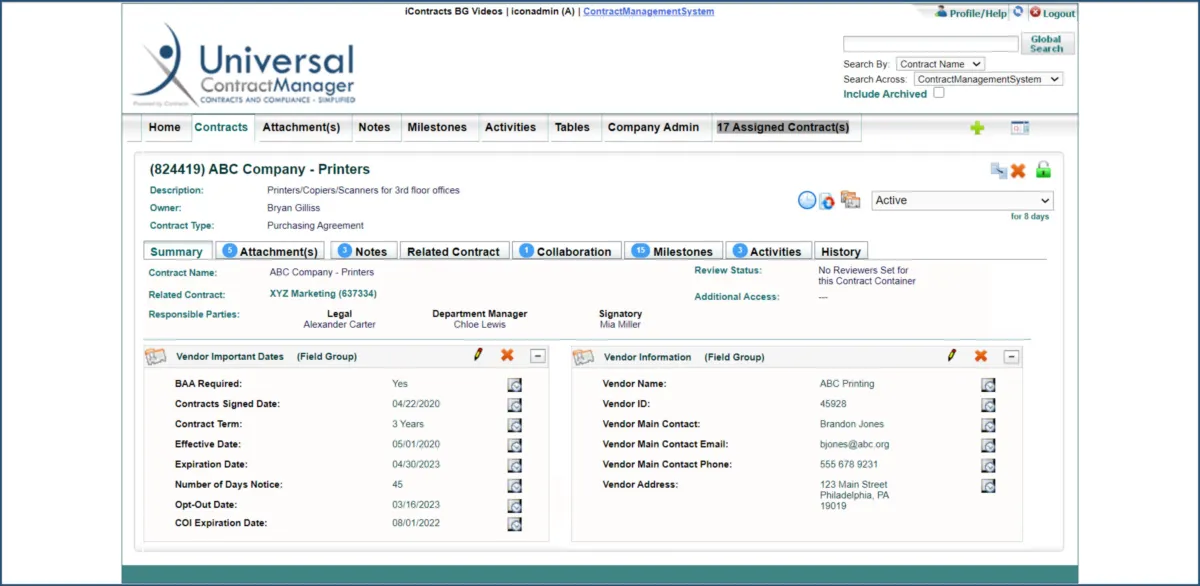The height and width of the screenshot is (586, 1200).
Task: Click the green padlock icon
Action: [x=1043, y=170]
